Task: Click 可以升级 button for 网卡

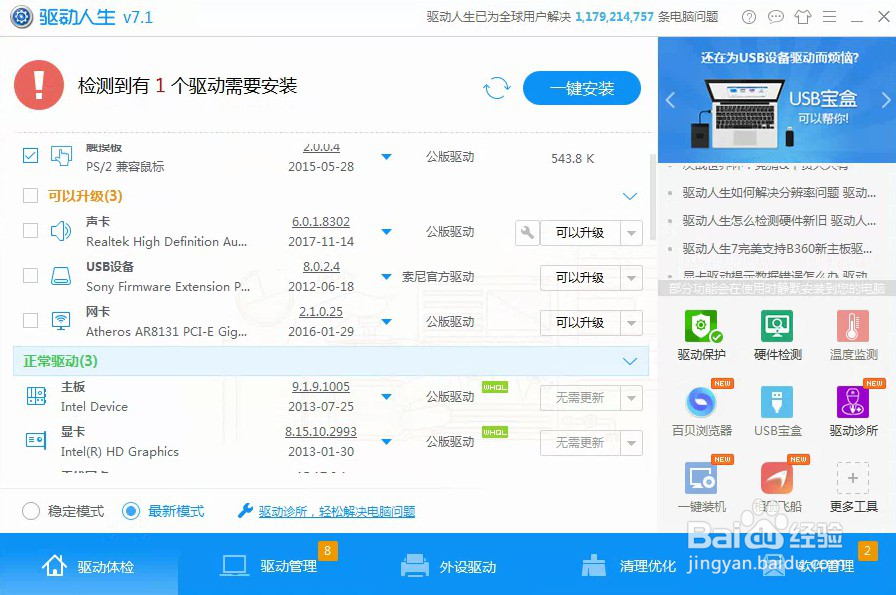Action: pyautogui.click(x=580, y=323)
